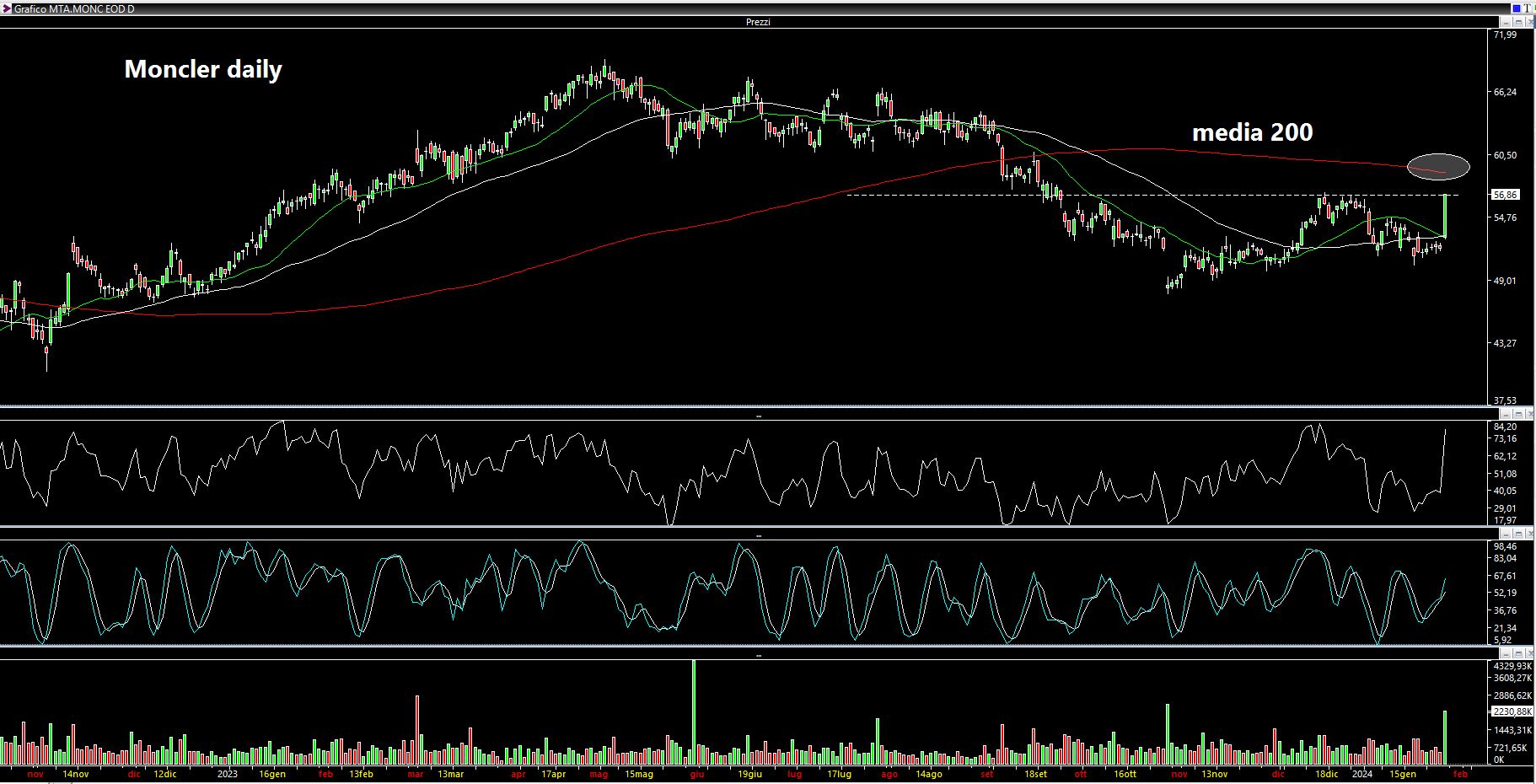Image resolution: width=1536 pixels, height=784 pixels.
Task: Minimize the RSI indicator panel below the price chart
Action: tap(1506, 414)
